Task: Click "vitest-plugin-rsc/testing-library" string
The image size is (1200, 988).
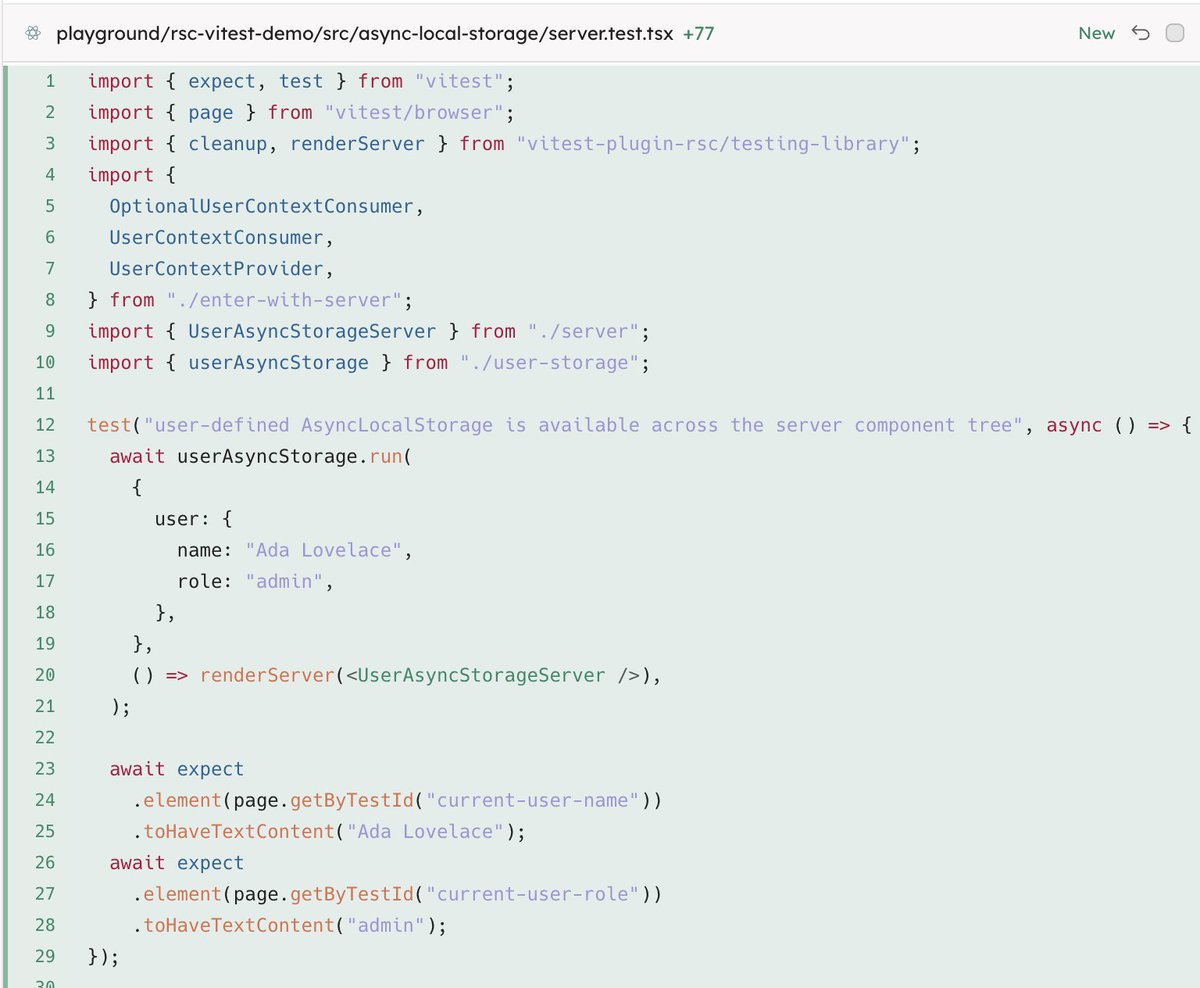Action: point(712,143)
